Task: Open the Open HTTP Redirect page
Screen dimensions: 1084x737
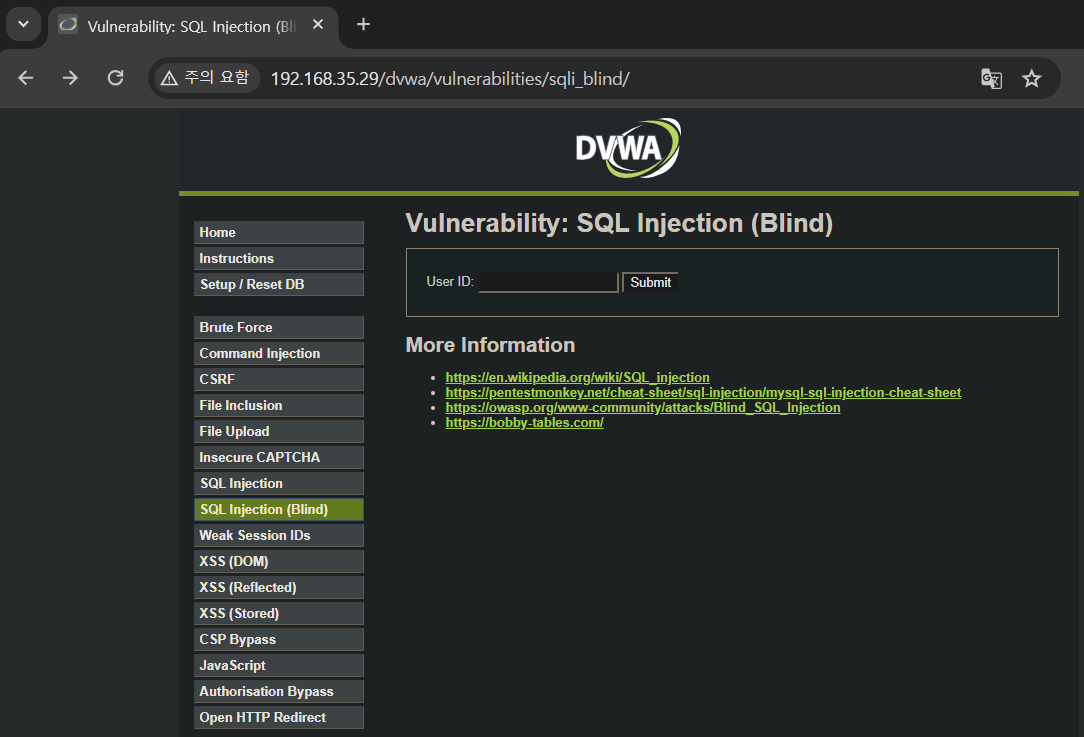Action: (279, 718)
